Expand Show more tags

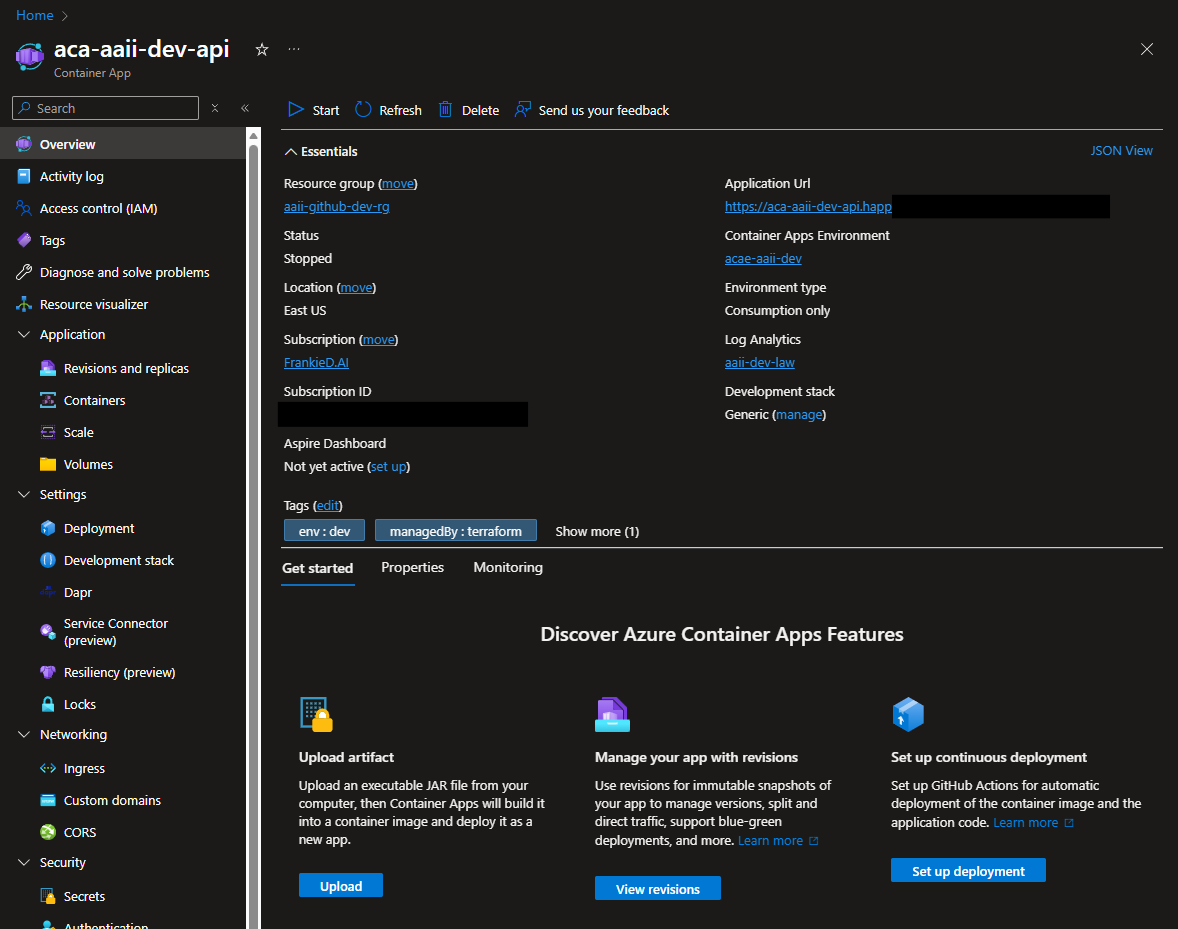(597, 531)
